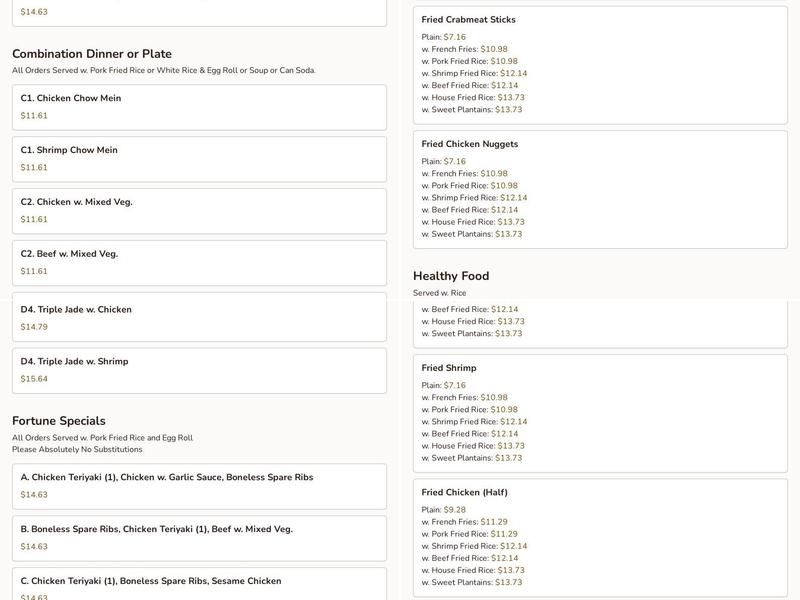Screen dimensions: 800x600
Task: Choose Fortune Special C with Sesame Chicken
Action: (x=198, y=585)
